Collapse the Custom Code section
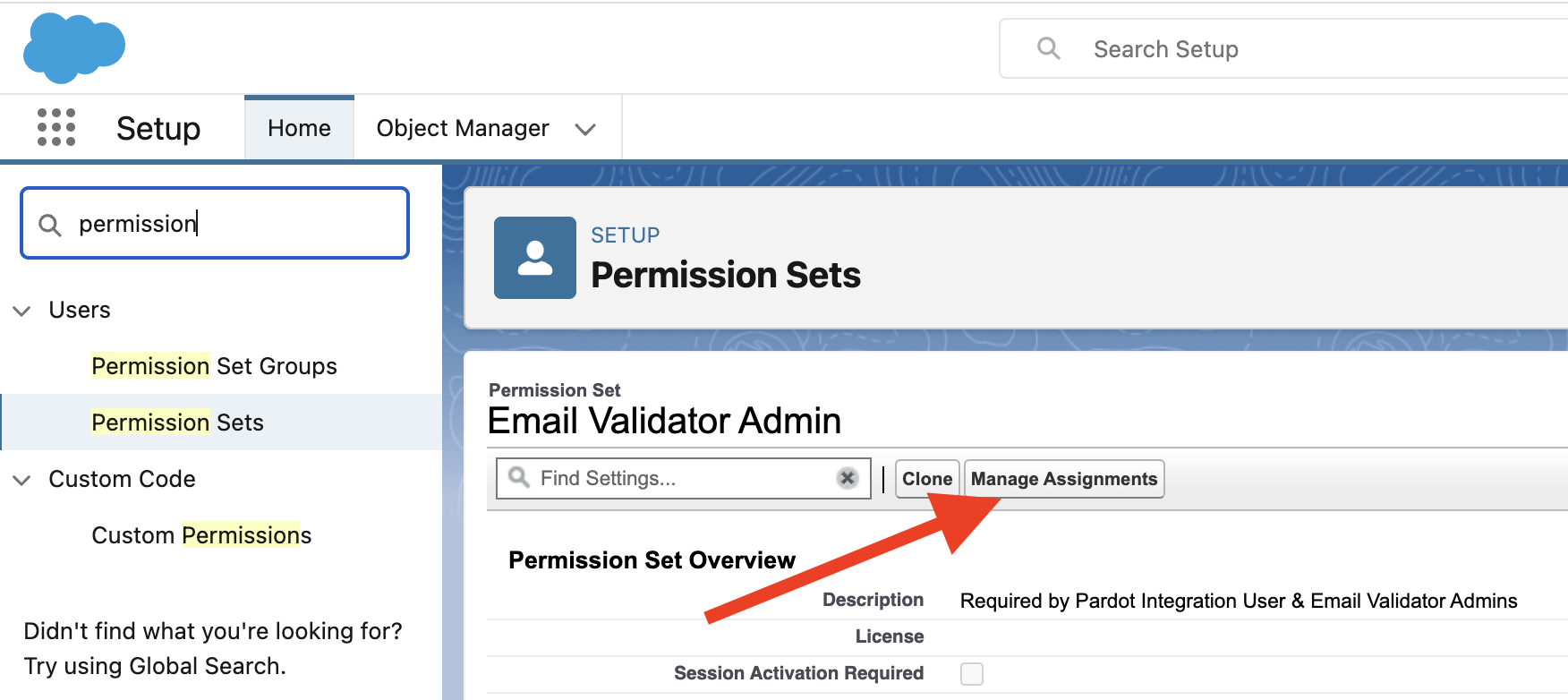 (21, 479)
